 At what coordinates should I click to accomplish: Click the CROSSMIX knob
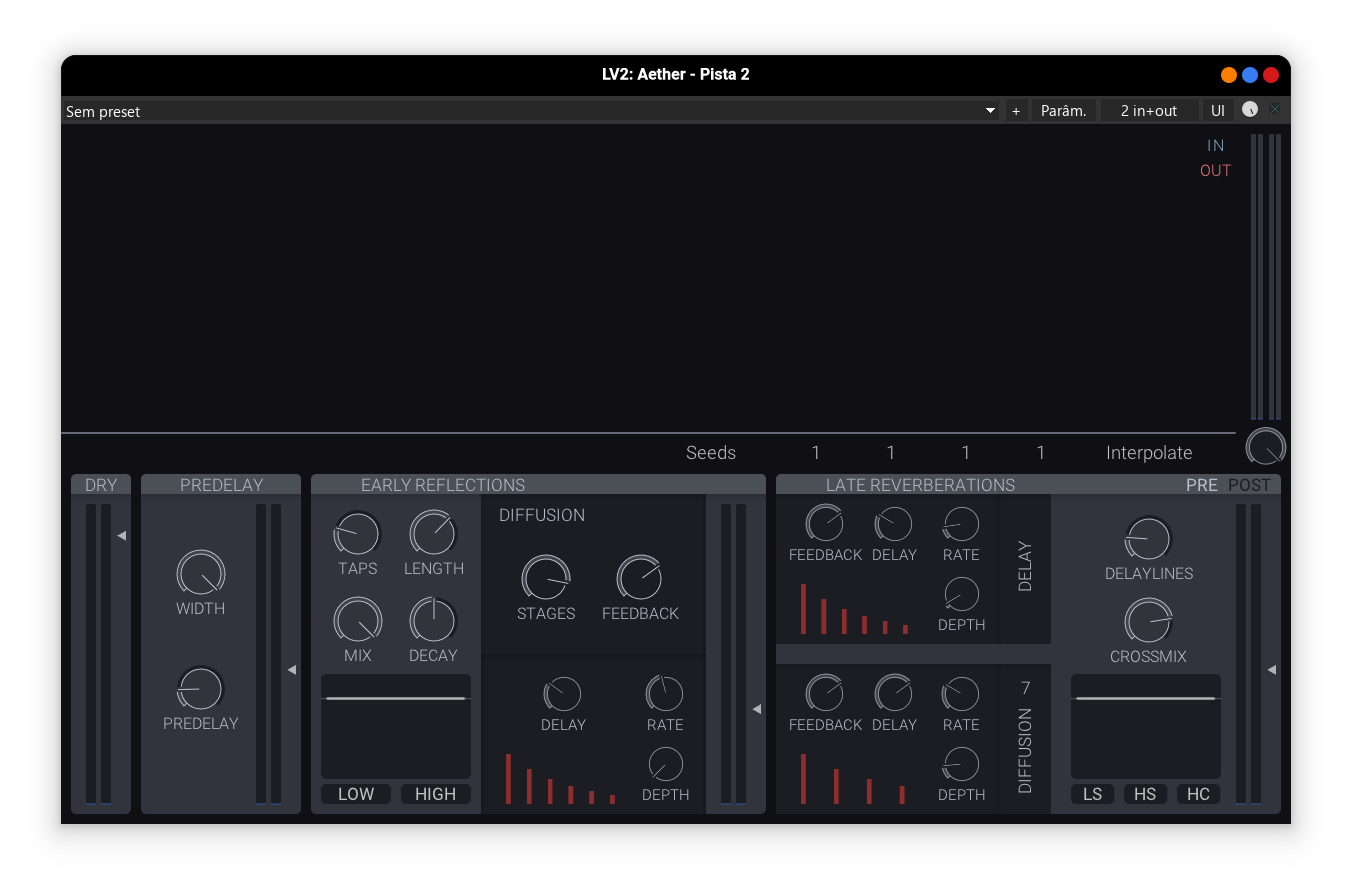[1148, 621]
